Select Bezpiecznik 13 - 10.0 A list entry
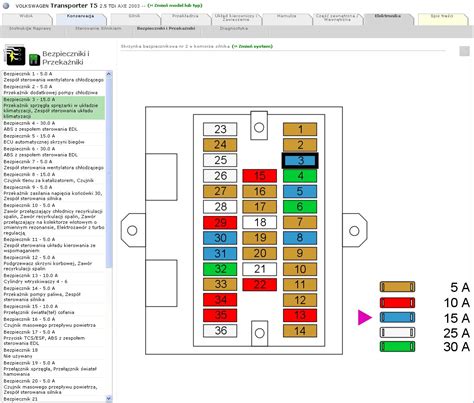Screen dimensions: 474x403 (53, 278)
